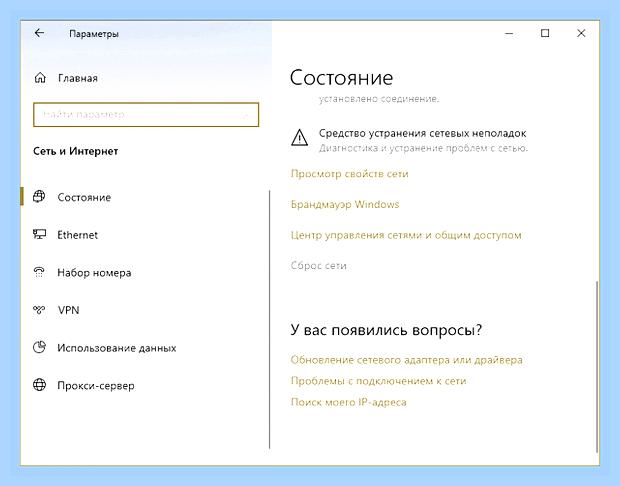The height and width of the screenshot is (486, 620).
Task: Click the Главная home icon
Action: coord(40,78)
